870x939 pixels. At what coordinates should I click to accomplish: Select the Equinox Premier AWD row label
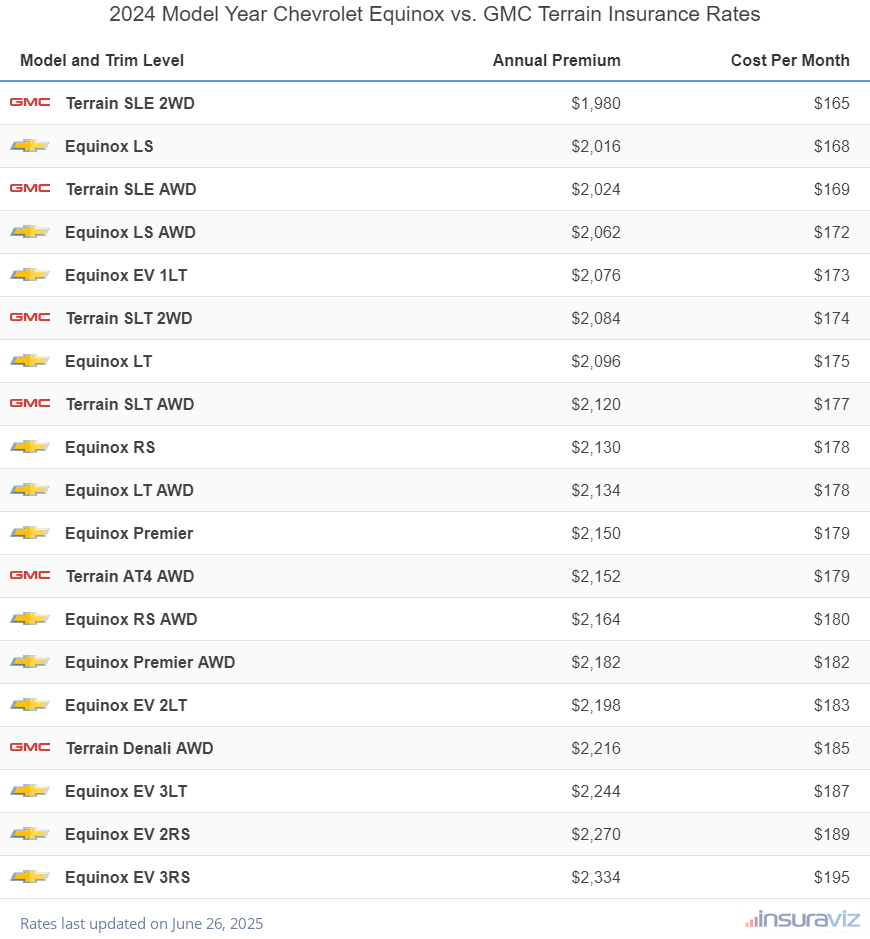click(x=150, y=662)
